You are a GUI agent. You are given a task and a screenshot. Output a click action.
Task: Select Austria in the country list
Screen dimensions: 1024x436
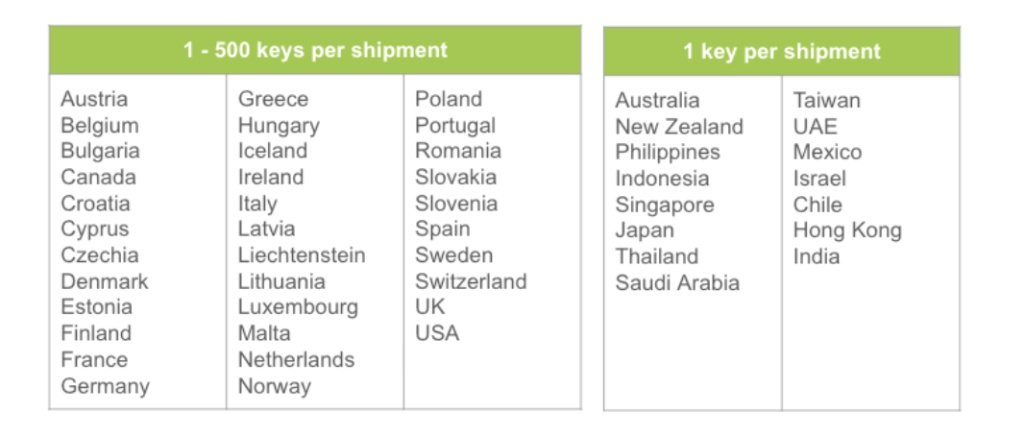pyautogui.click(x=94, y=99)
